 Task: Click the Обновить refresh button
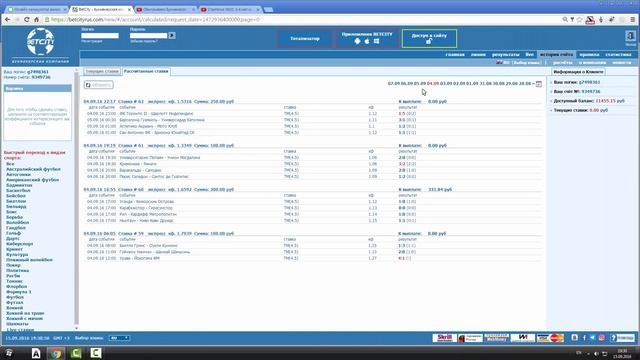[98, 85]
